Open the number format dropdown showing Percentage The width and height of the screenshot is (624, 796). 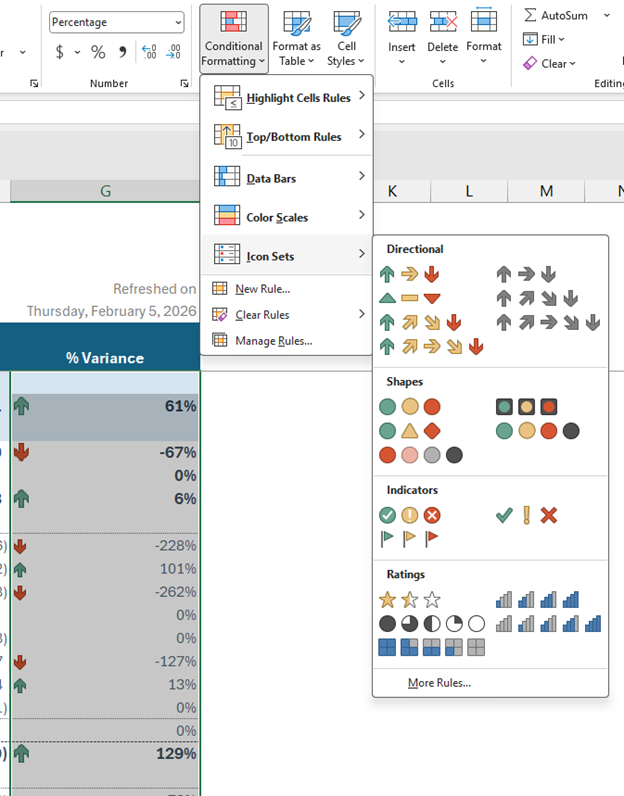[x=117, y=22]
